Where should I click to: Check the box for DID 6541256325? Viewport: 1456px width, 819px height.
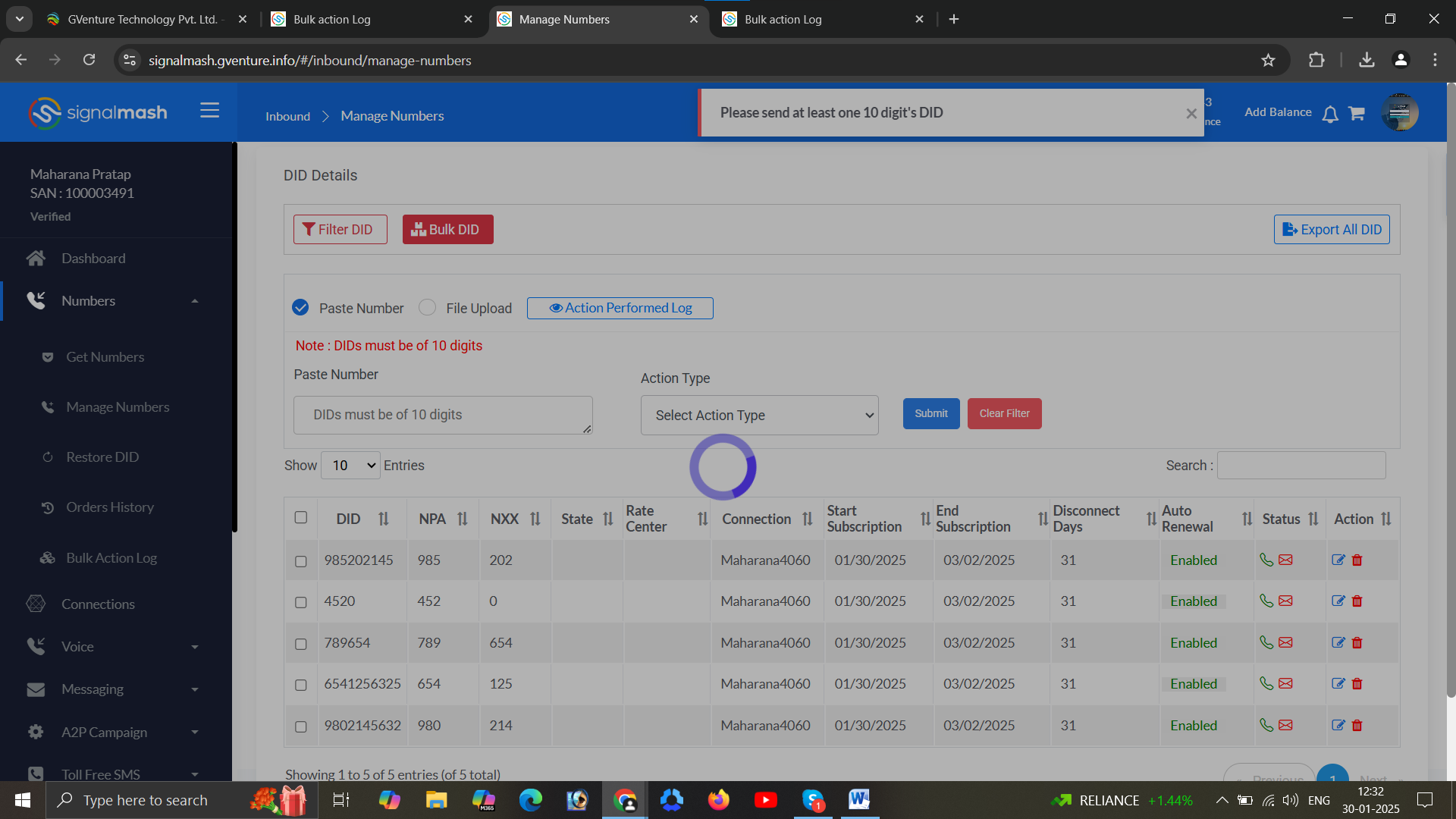coord(301,685)
